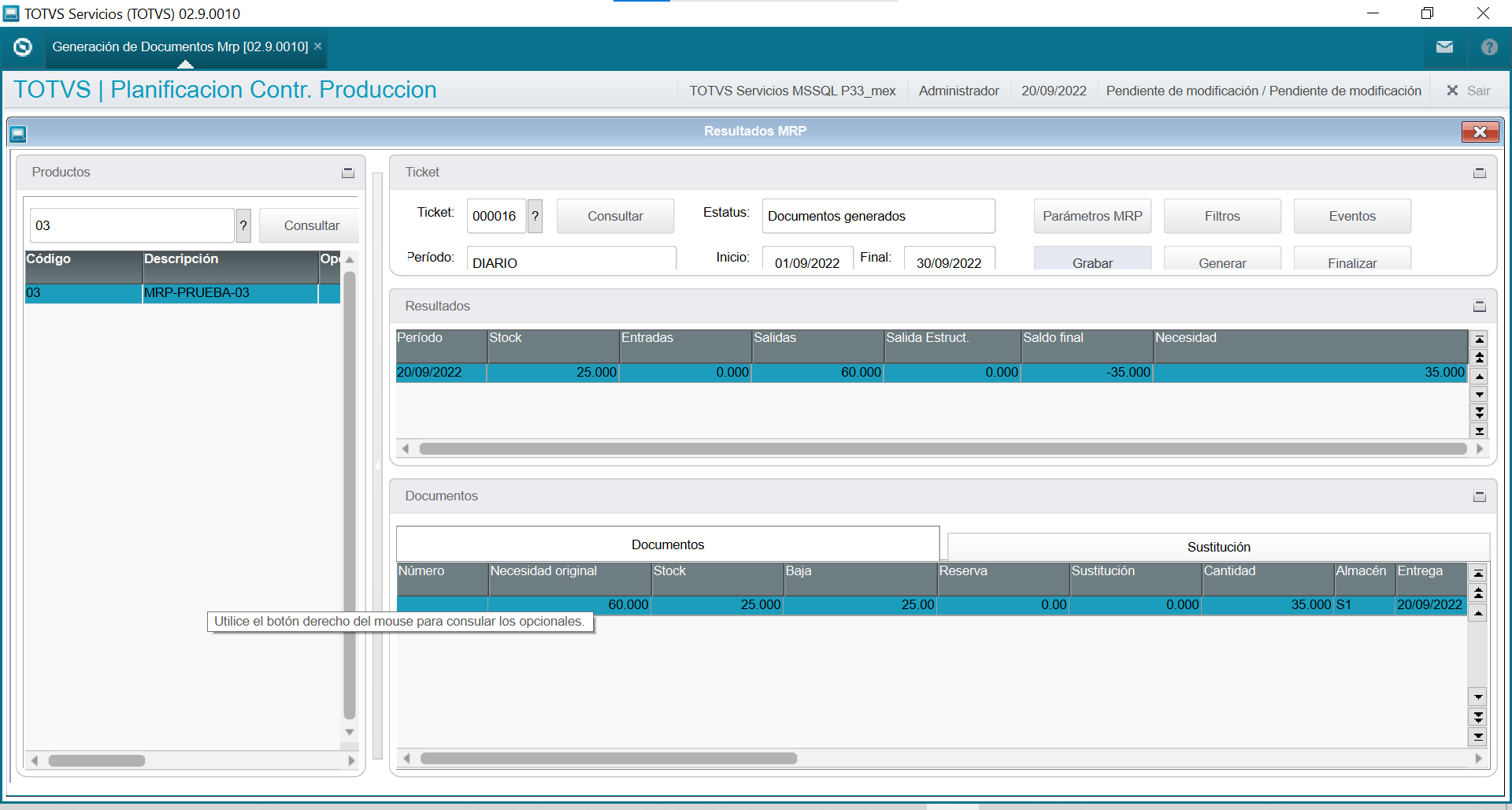This screenshot has height=810, width=1512.
Task: Sort by Código column header
Action: tap(83, 266)
